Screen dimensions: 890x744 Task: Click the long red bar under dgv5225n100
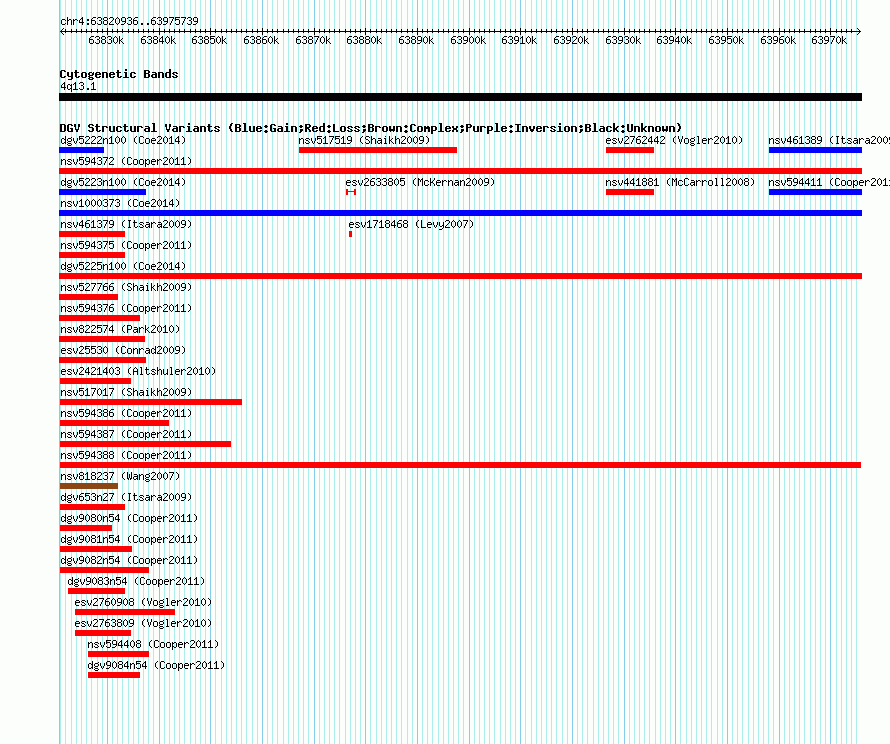point(460,276)
